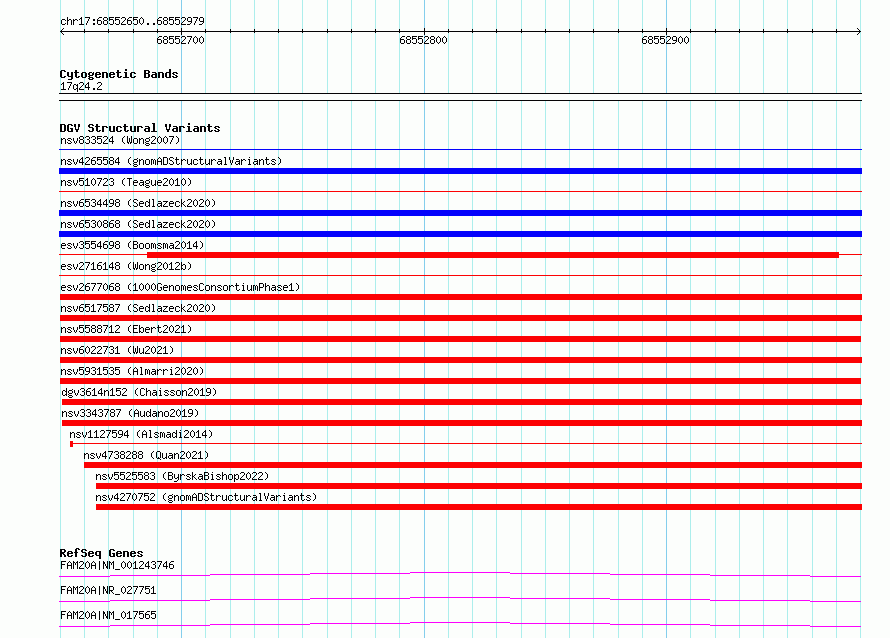The width and height of the screenshot is (890, 638).
Task: Click the small red marker under nsv1127594
Action: (72, 444)
